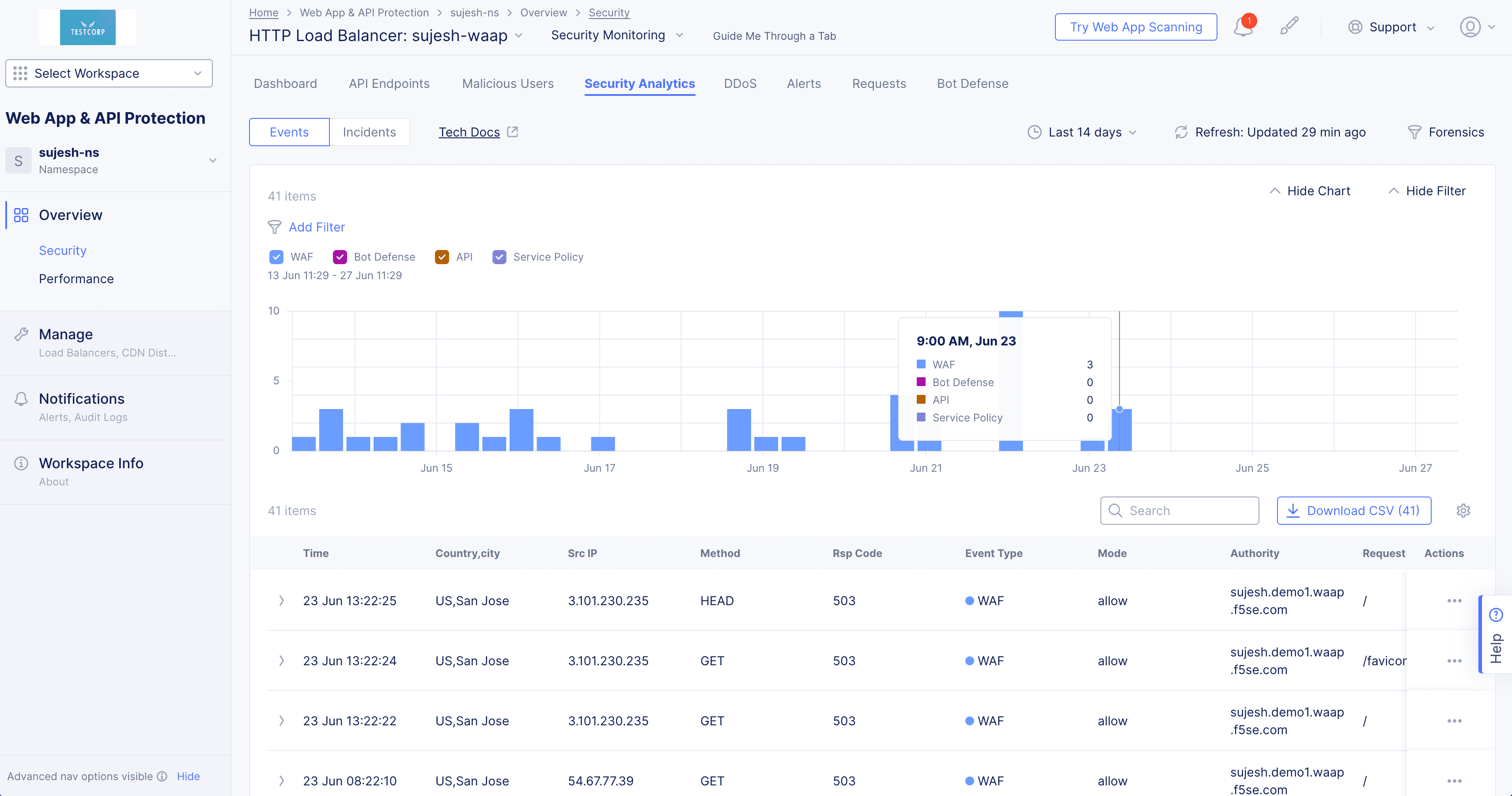This screenshot has height=796, width=1512.
Task: Open the API Endpoints tab
Action: [x=389, y=83]
